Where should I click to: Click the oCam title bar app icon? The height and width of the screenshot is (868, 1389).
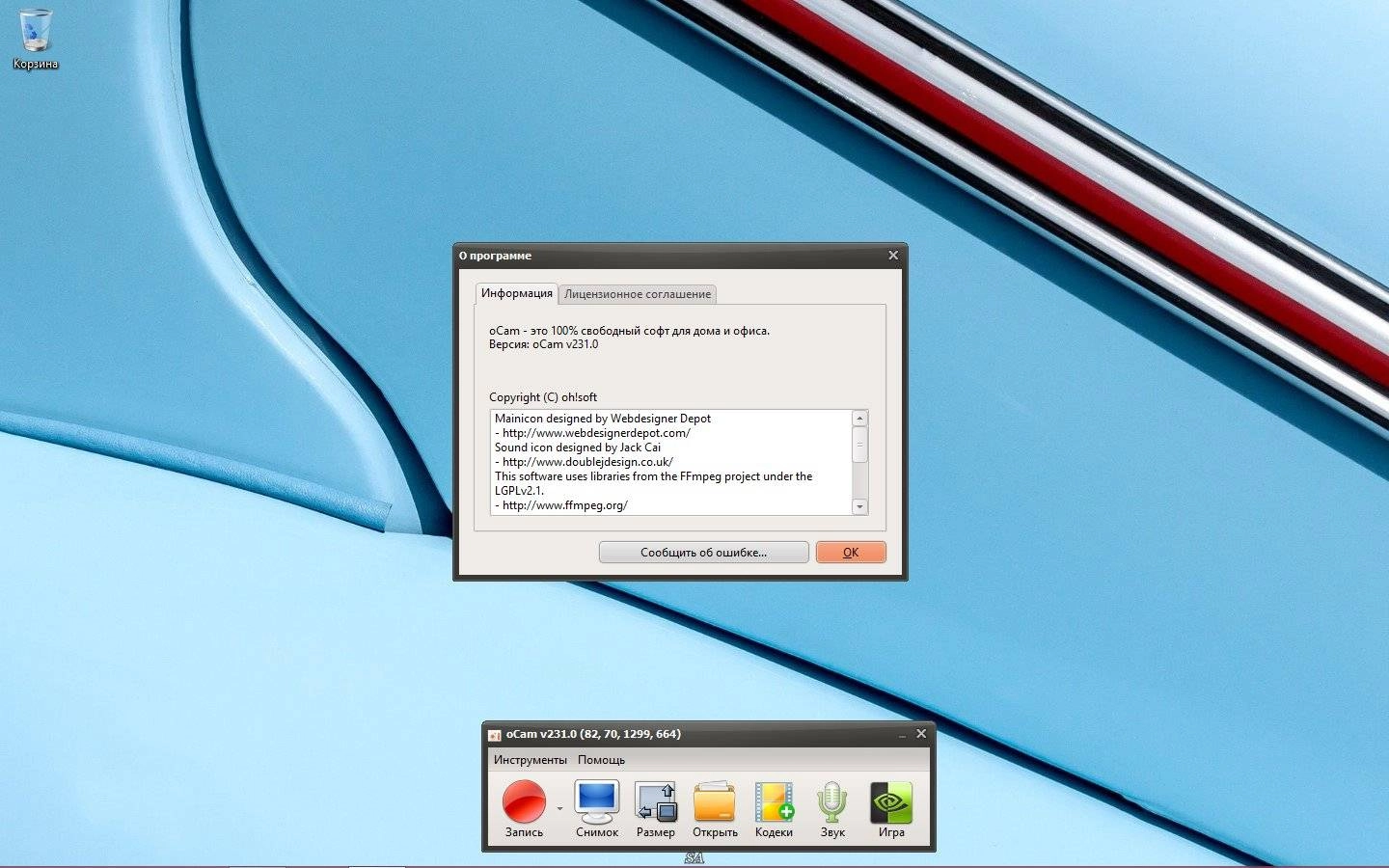tap(495, 735)
